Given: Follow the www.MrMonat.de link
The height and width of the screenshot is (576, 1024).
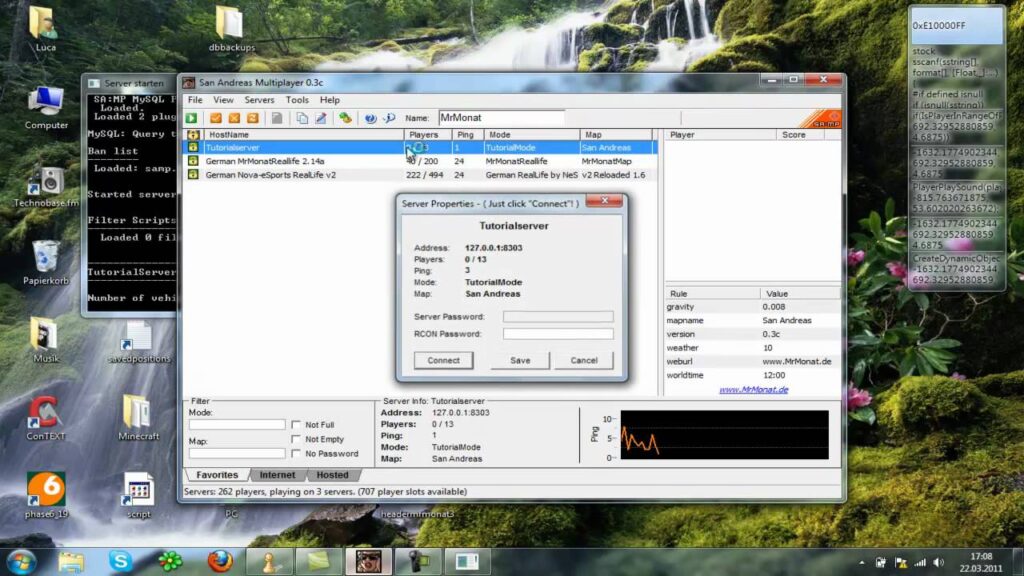Looking at the screenshot, I should coord(753,390).
